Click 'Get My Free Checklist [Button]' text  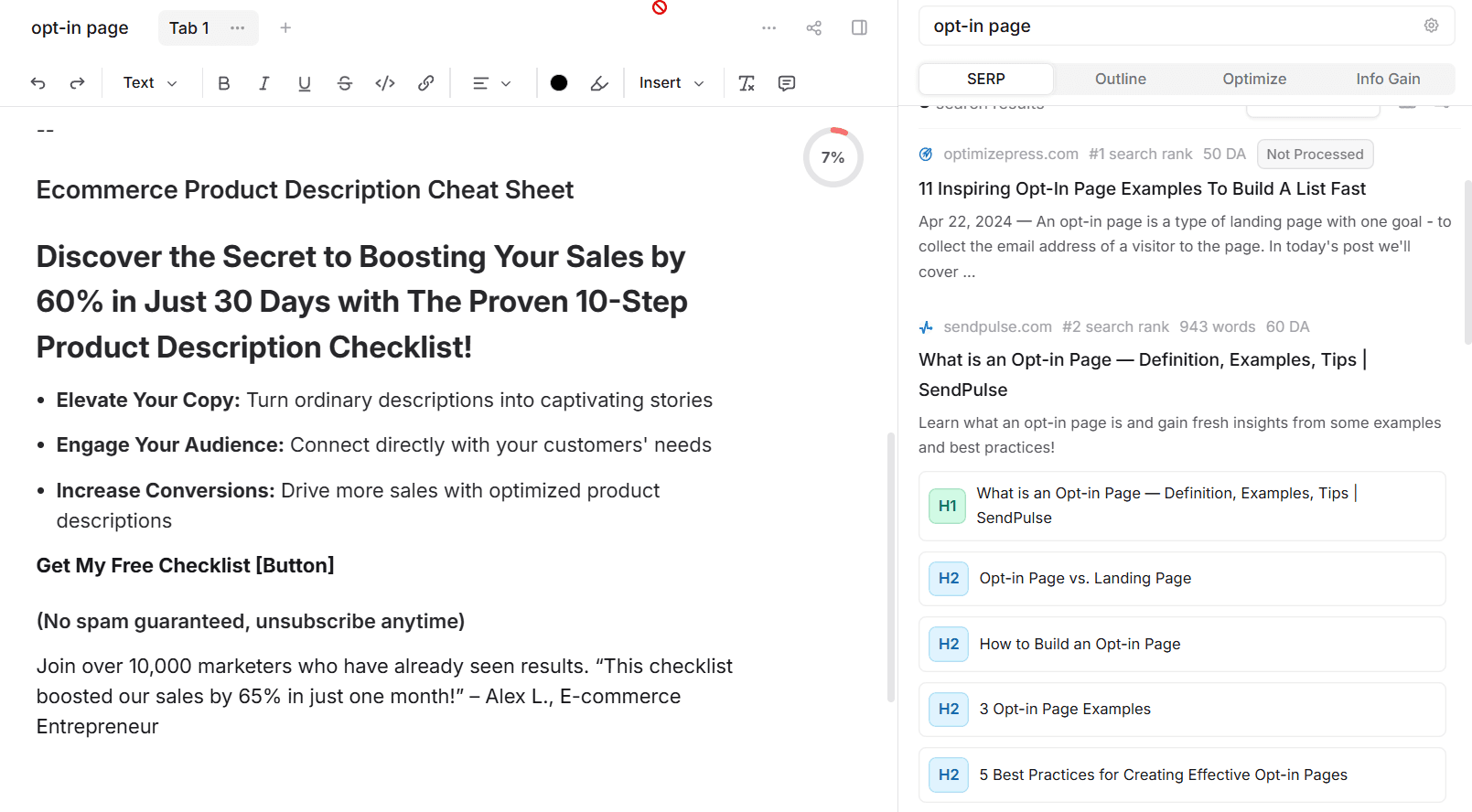point(185,566)
